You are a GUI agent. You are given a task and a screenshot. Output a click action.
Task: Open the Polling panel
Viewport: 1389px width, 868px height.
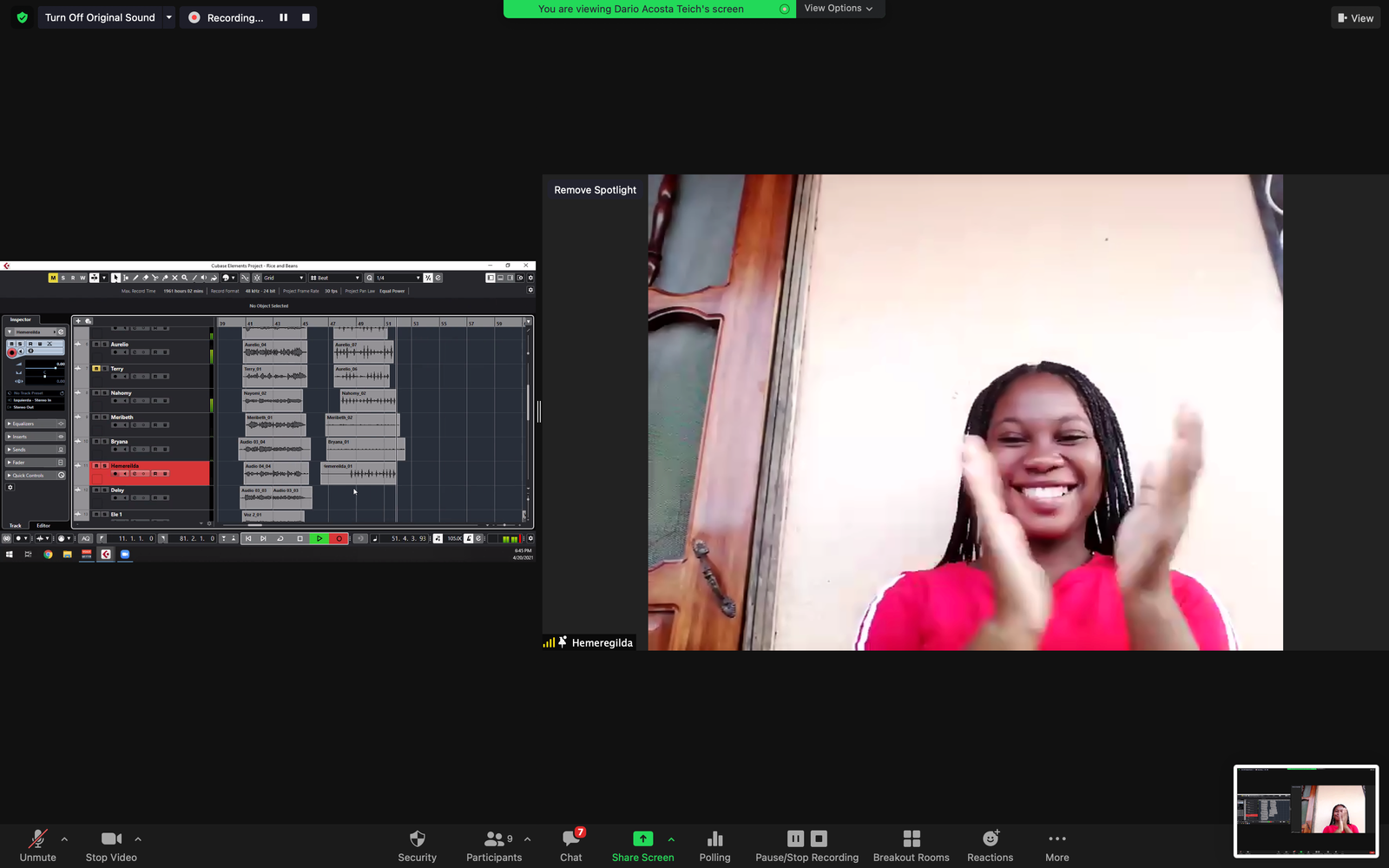click(x=714, y=845)
